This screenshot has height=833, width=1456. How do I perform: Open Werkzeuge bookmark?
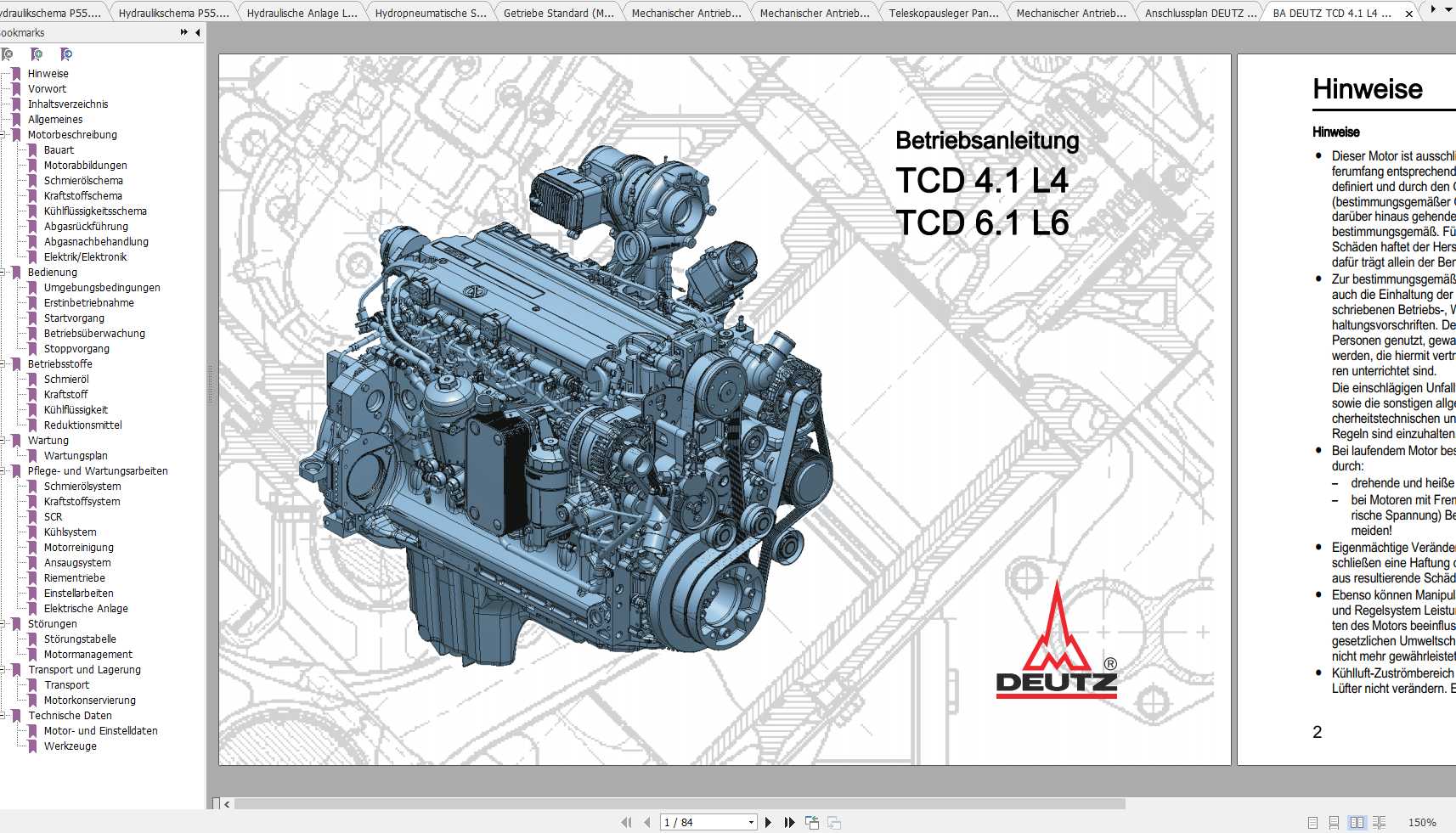71,746
